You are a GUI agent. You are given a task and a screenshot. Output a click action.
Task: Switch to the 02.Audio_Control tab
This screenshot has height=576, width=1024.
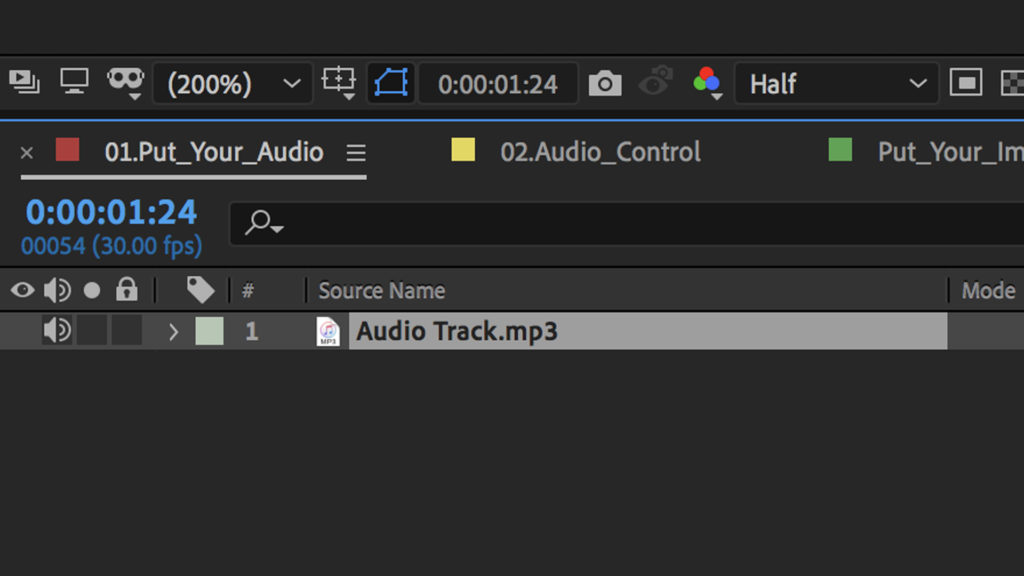click(600, 152)
